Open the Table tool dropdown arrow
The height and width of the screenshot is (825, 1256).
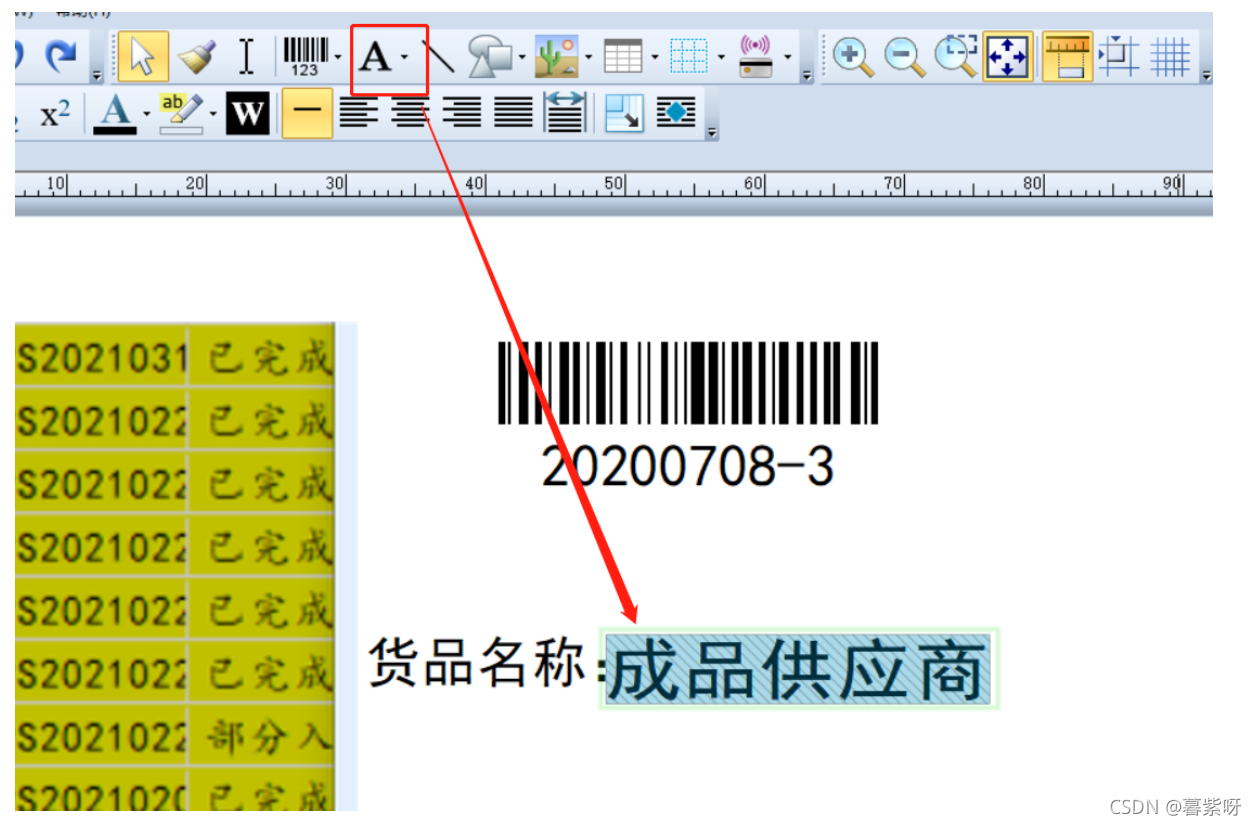654,58
